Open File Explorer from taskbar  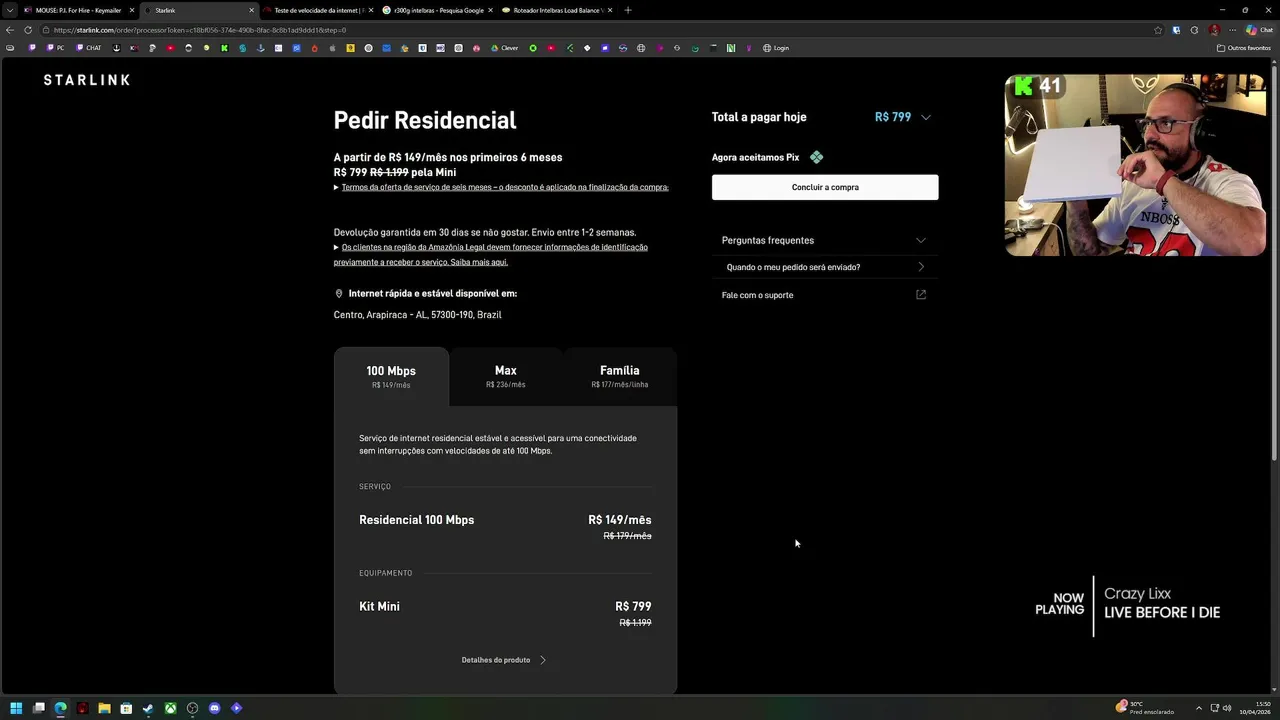[104, 708]
